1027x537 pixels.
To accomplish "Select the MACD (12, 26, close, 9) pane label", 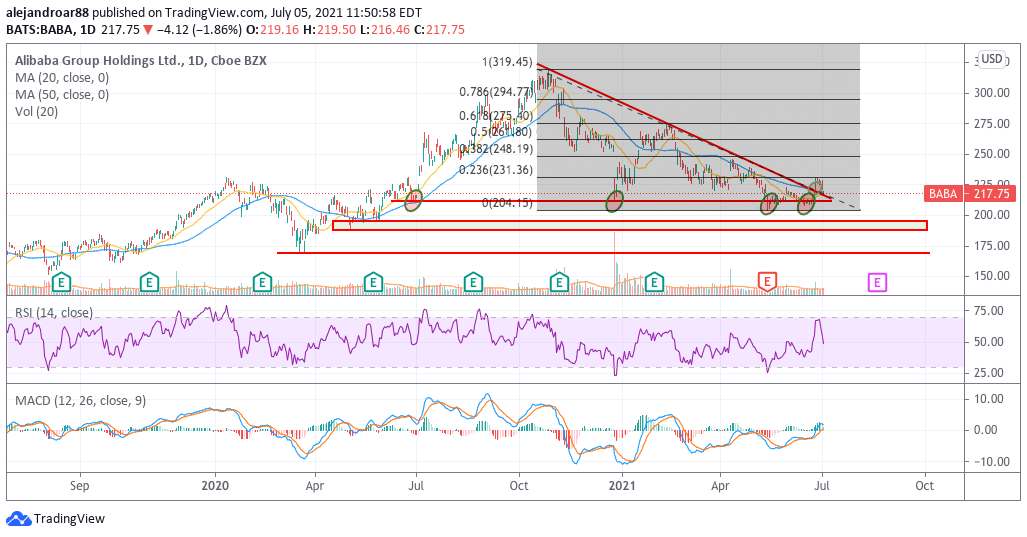I will [81, 400].
